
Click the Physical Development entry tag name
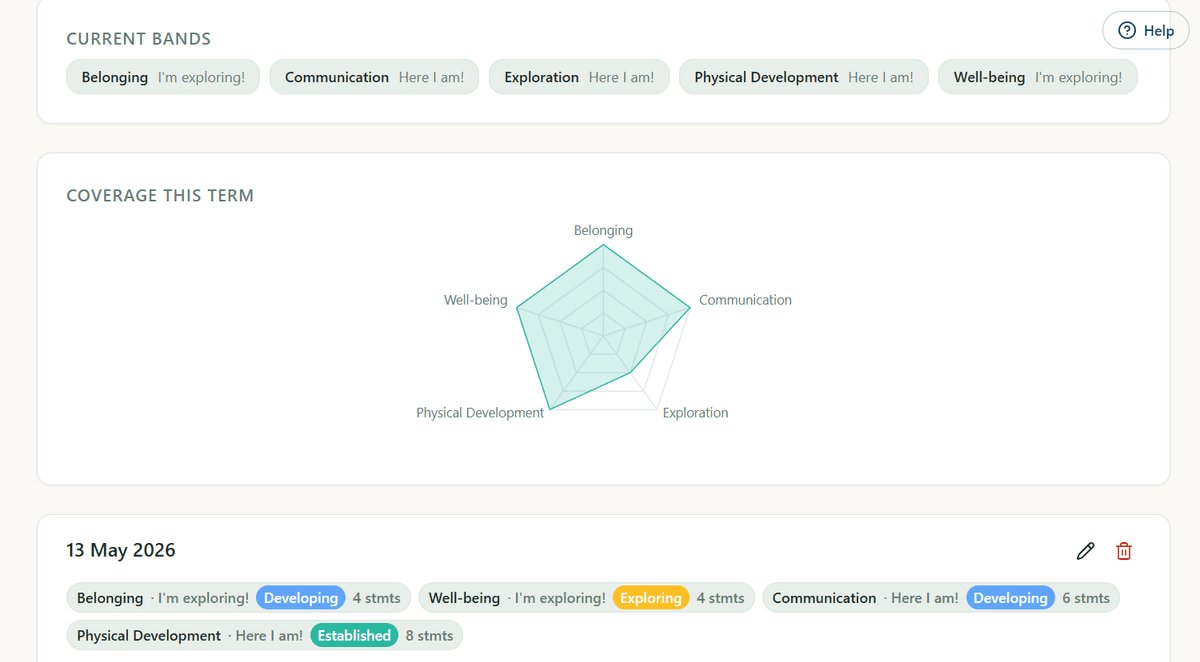click(149, 635)
